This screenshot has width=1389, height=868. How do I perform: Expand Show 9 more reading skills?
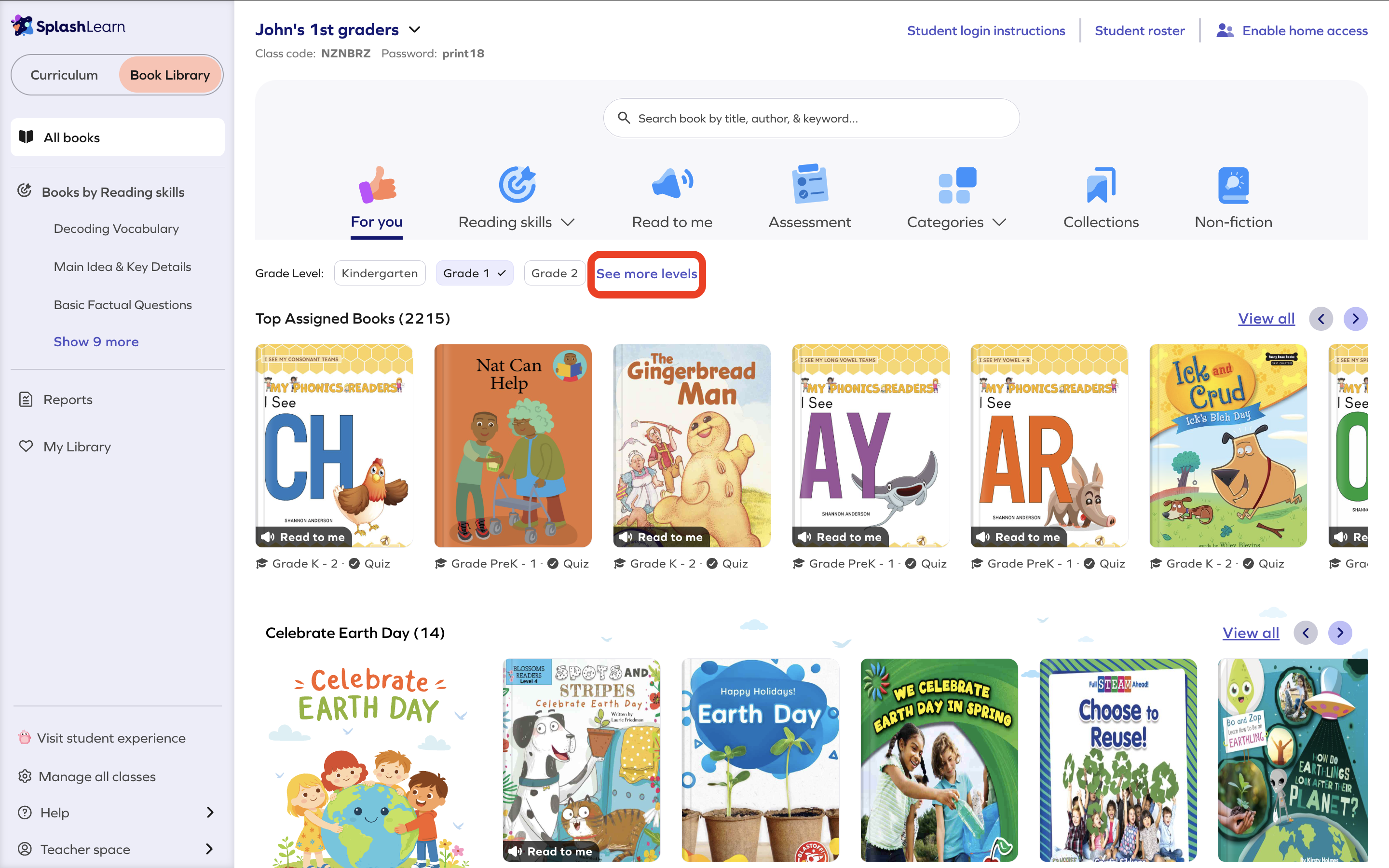coord(96,341)
